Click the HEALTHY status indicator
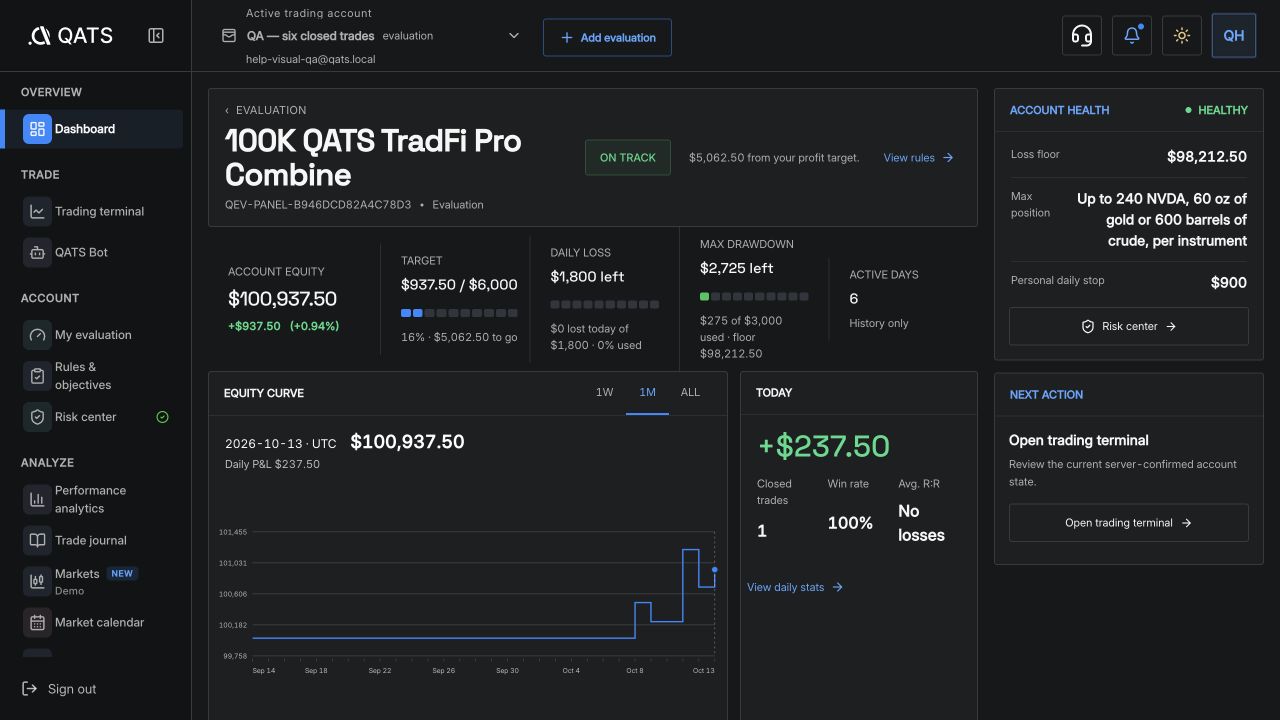 [1216, 110]
